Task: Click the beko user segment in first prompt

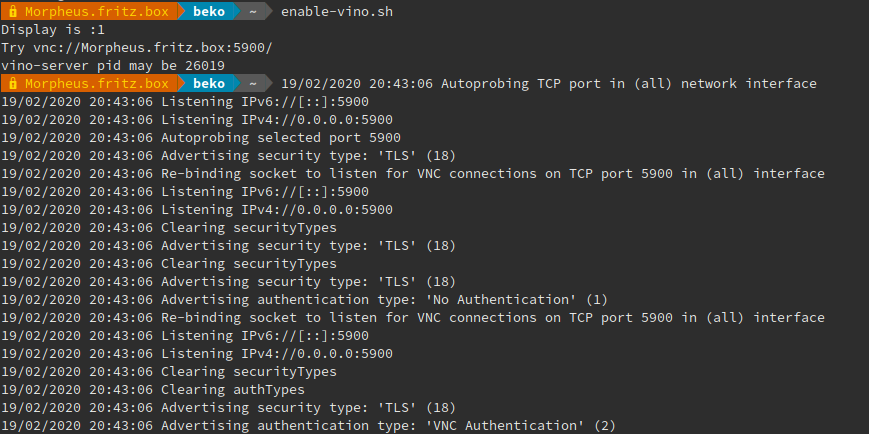Action: pyautogui.click(x=209, y=12)
